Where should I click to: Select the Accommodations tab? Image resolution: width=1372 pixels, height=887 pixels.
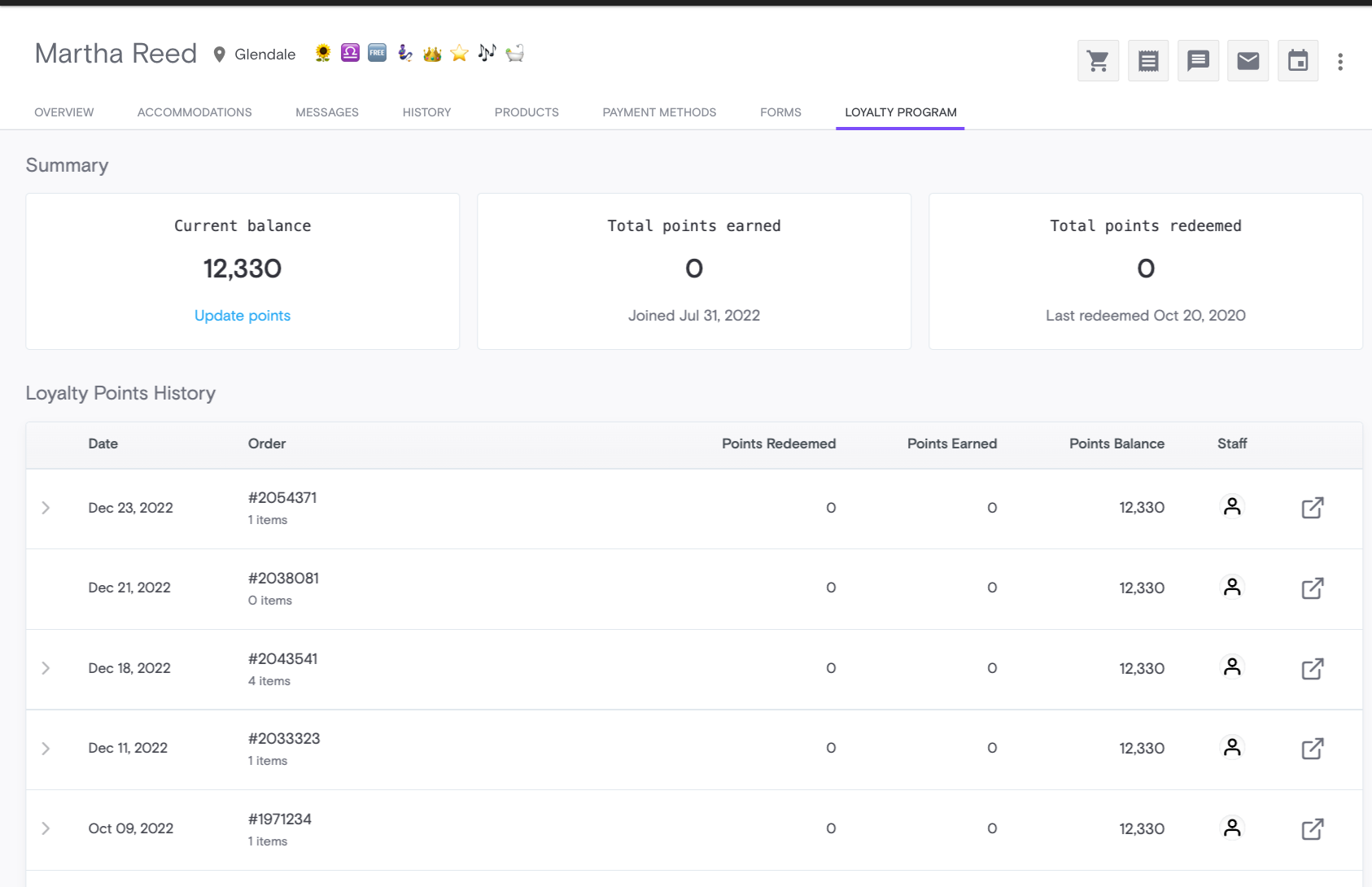tap(194, 112)
